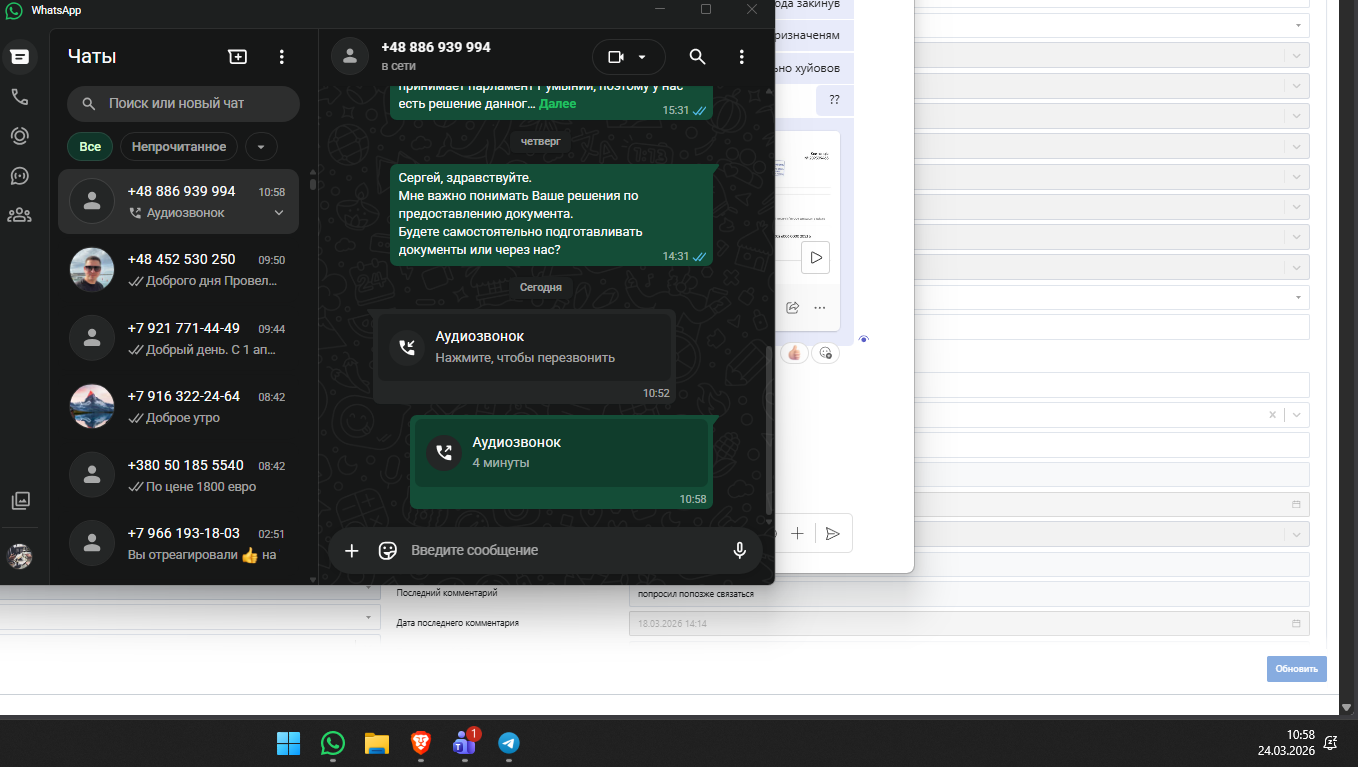Image resolution: width=1358 pixels, height=767 pixels.
Task: Open the Chats section in WhatsApp sidebar
Action: pos(19,57)
